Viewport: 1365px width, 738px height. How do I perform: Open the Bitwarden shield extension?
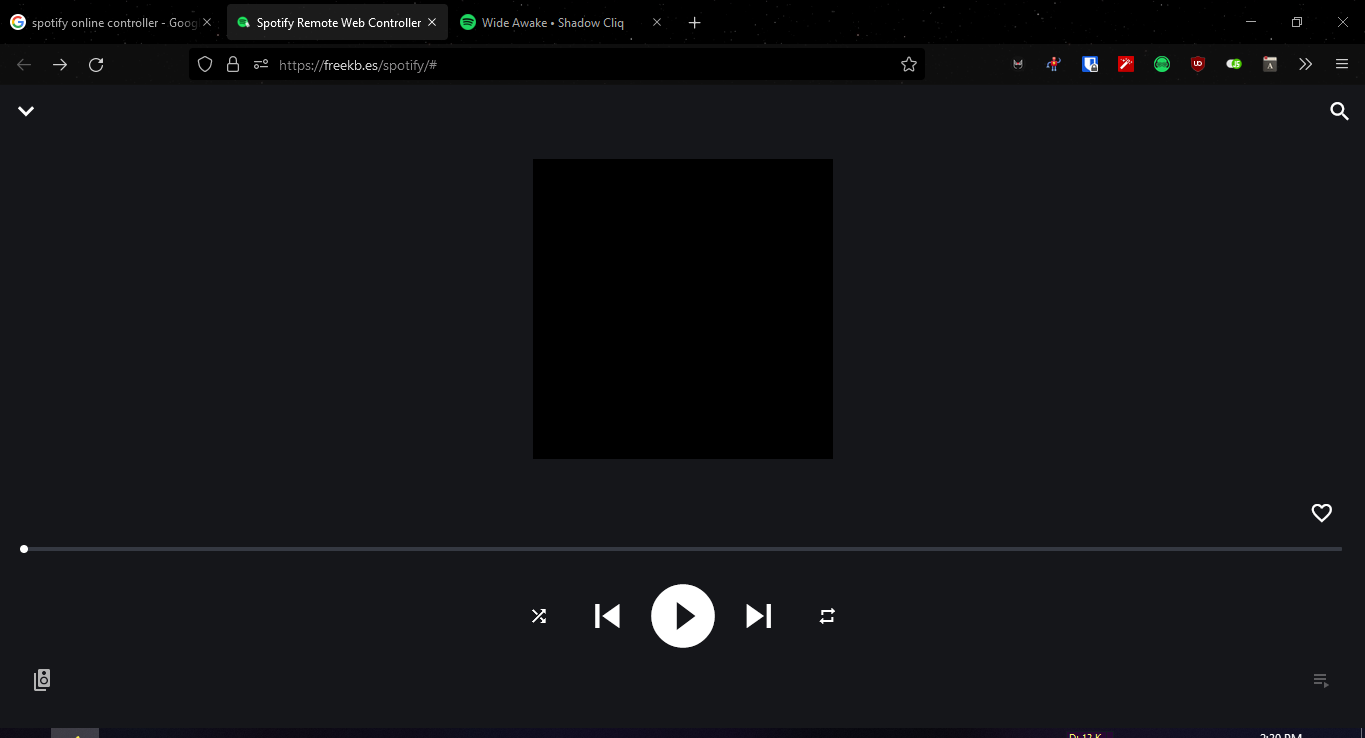(1090, 64)
